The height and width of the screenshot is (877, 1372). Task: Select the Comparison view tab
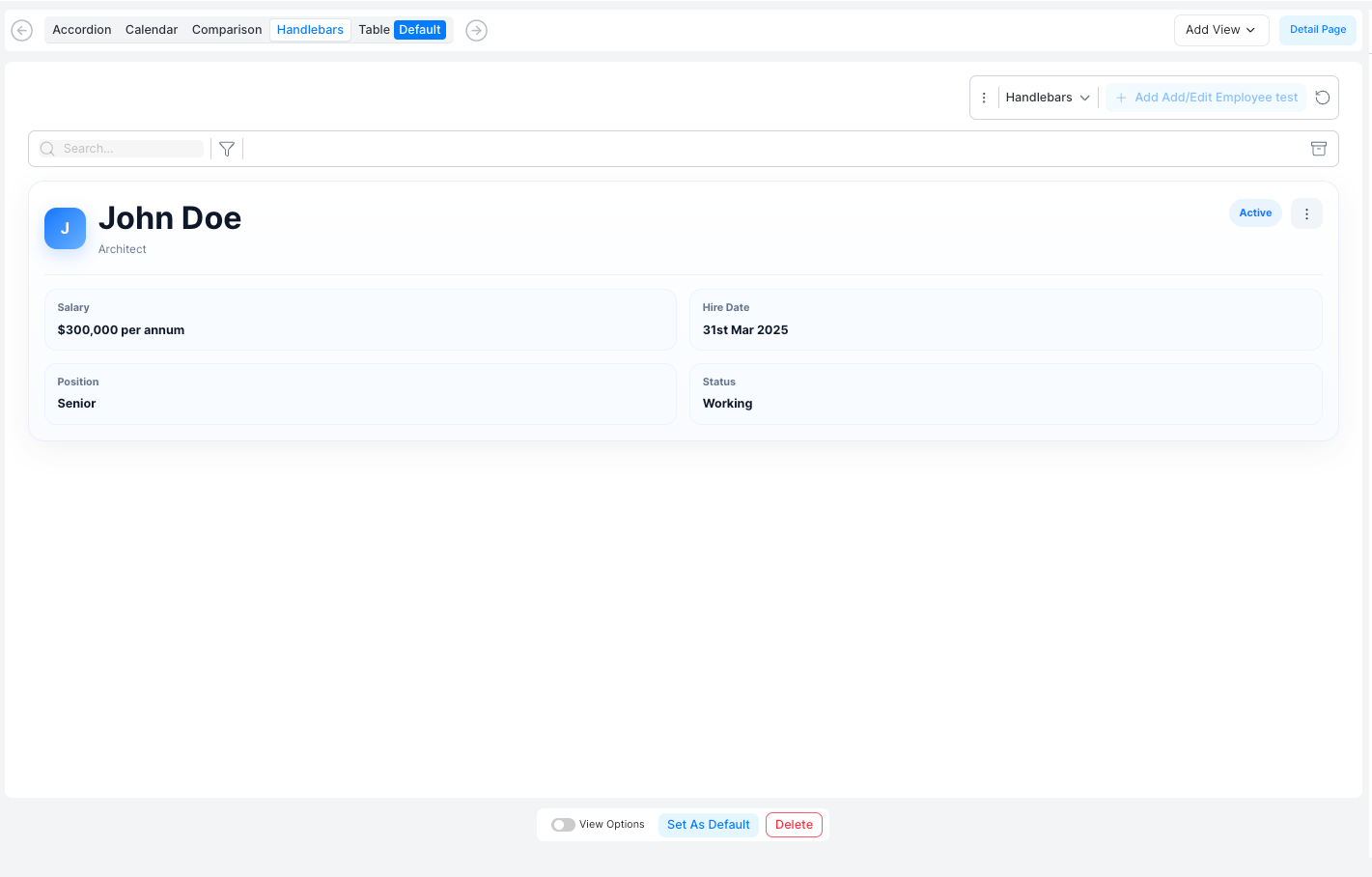point(226,29)
